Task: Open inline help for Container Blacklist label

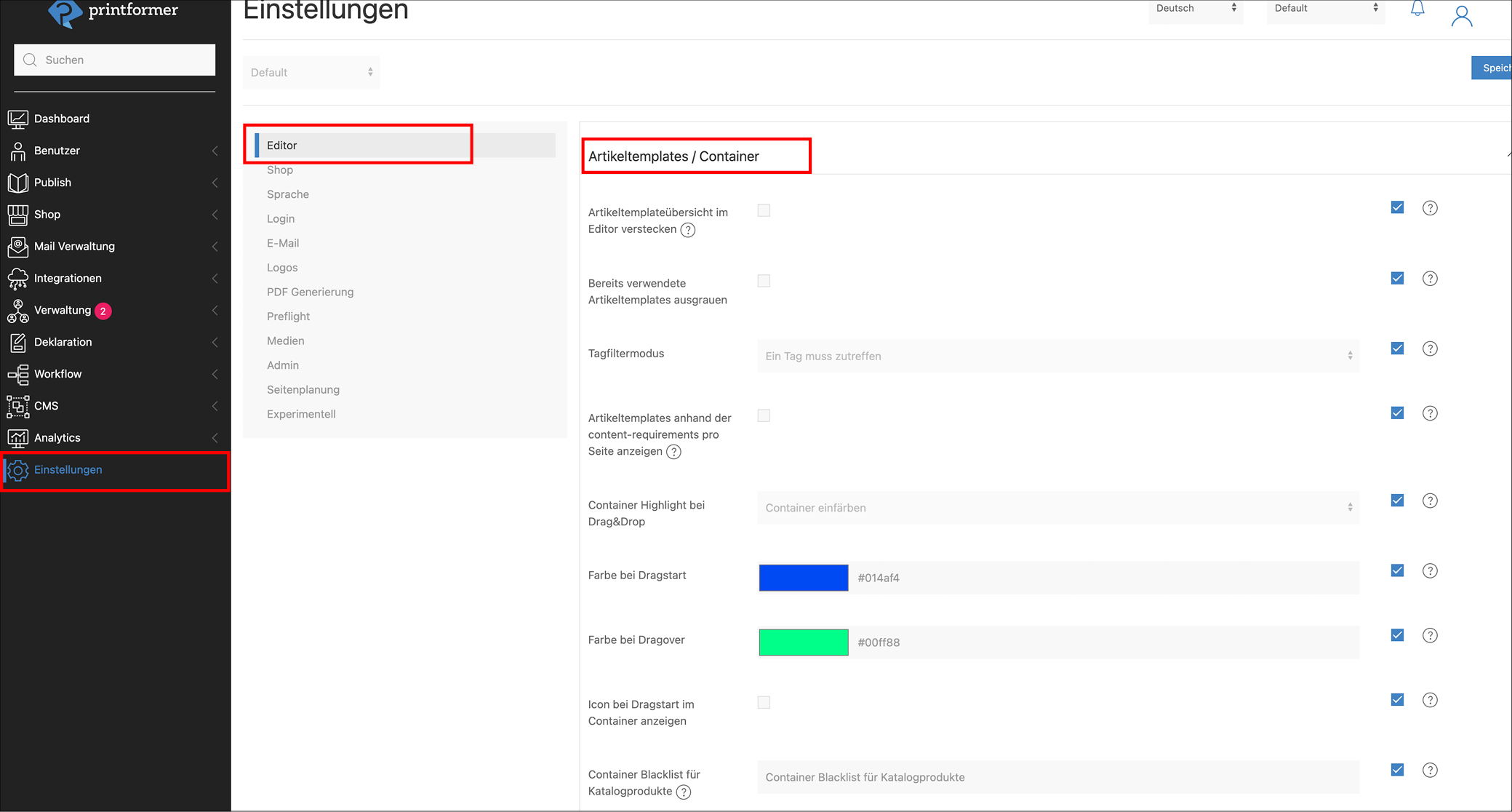Action: click(684, 792)
